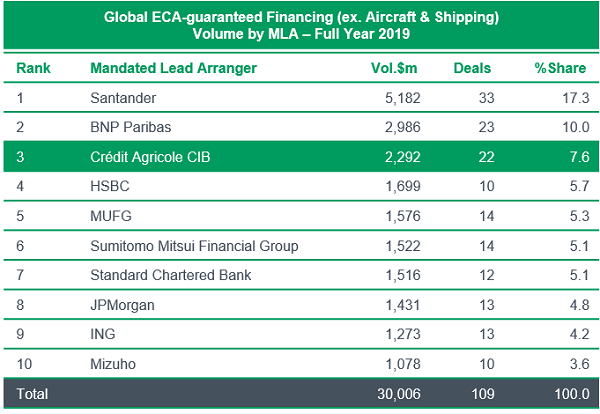Click the Mandated Lead Arranger header
Screen dimensions: 600x414
[173, 69]
